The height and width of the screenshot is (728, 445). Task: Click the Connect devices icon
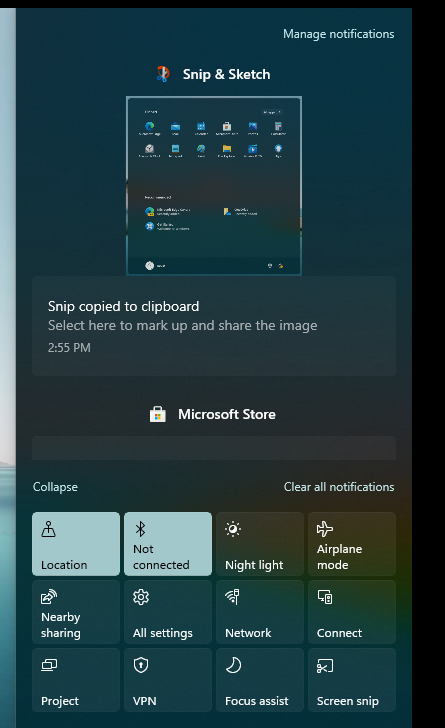pyautogui.click(x=325, y=597)
